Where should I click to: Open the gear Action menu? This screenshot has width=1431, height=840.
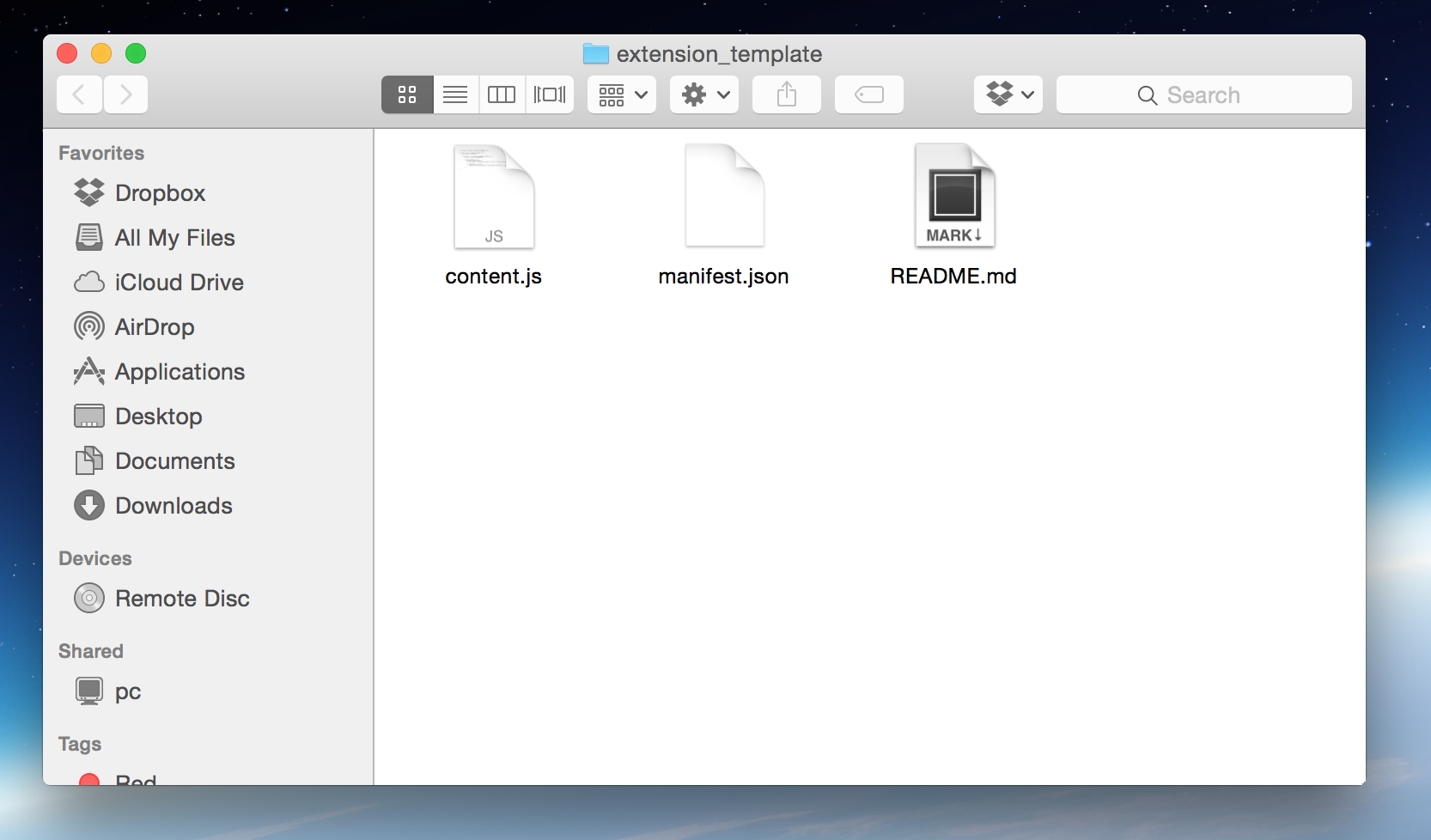(704, 94)
